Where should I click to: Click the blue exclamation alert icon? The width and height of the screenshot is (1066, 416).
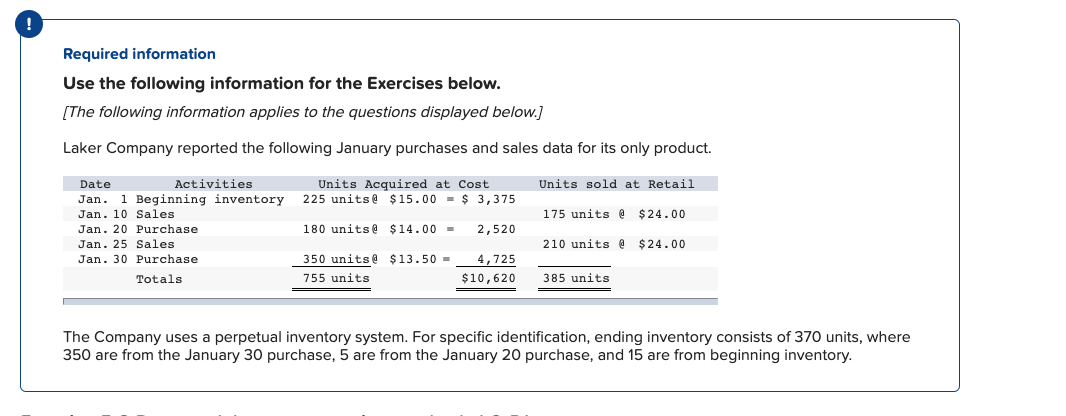point(29,24)
